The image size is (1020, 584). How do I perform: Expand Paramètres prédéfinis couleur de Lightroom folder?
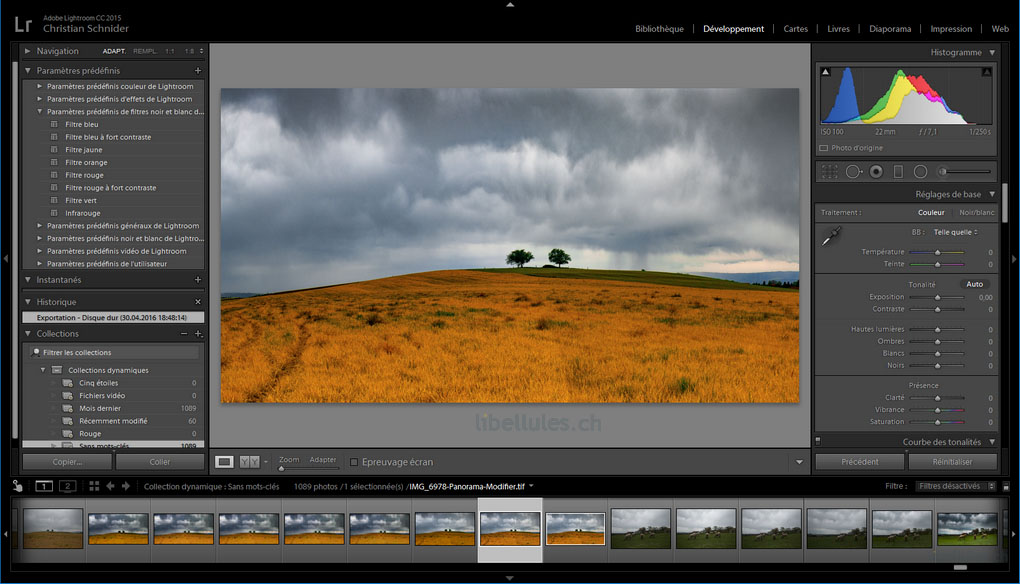[40, 86]
